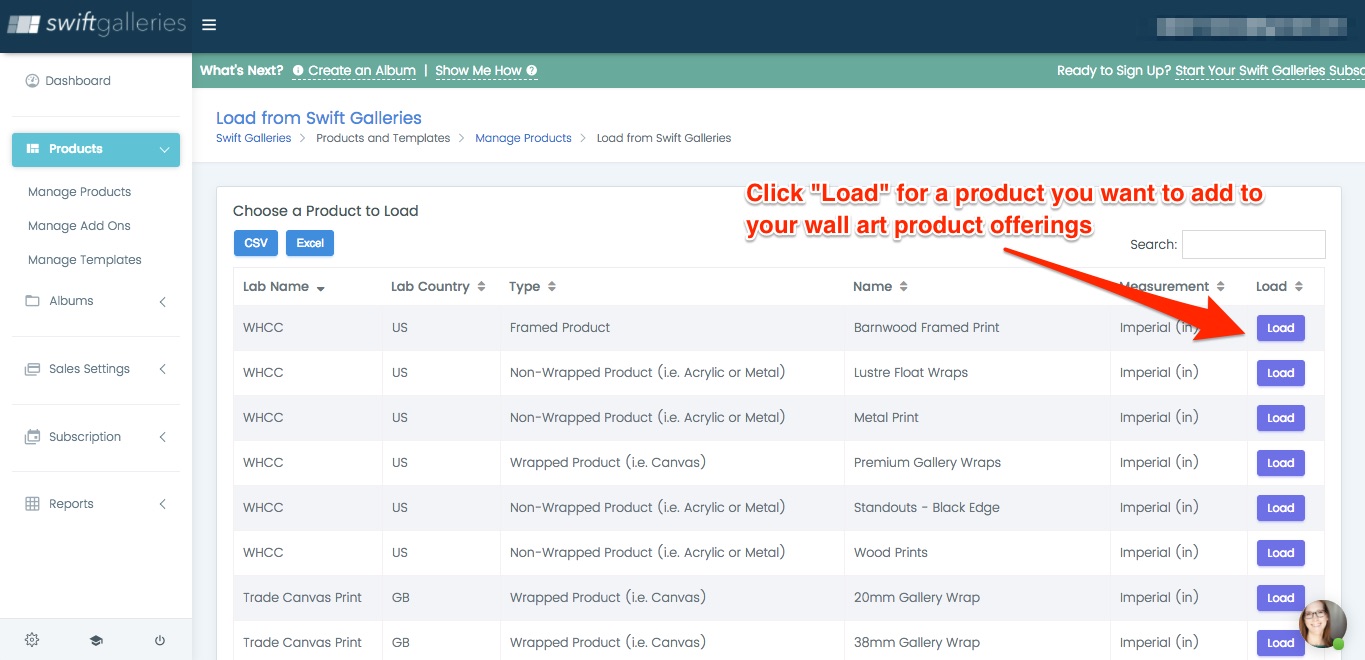Image resolution: width=1365 pixels, height=660 pixels.
Task: Go to Dashboard menu item
Action: click(x=77, y=81)
